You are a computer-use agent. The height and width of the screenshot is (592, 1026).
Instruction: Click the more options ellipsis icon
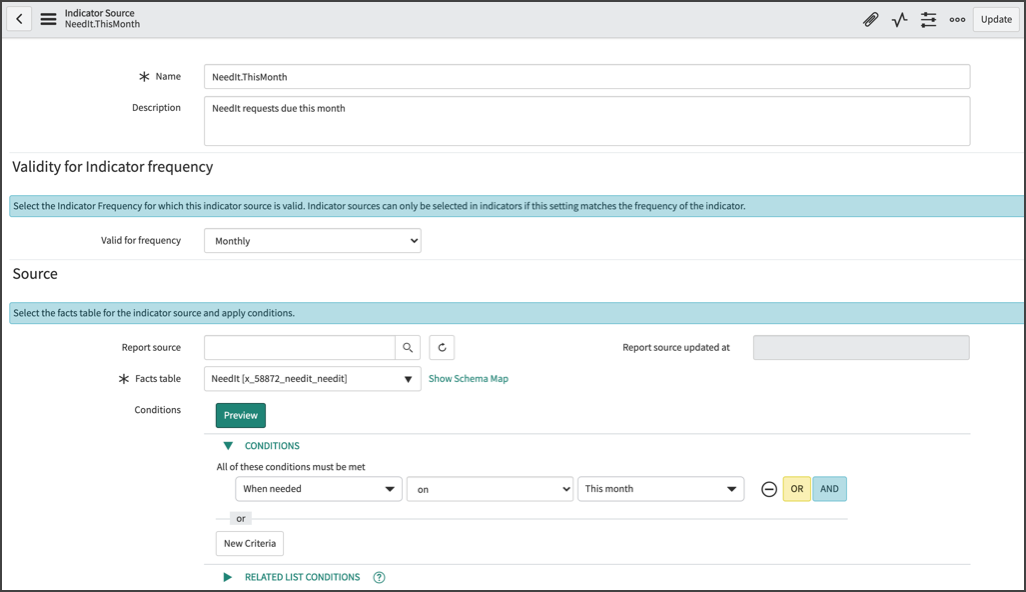pyautogui.click(x=957, y=19)
